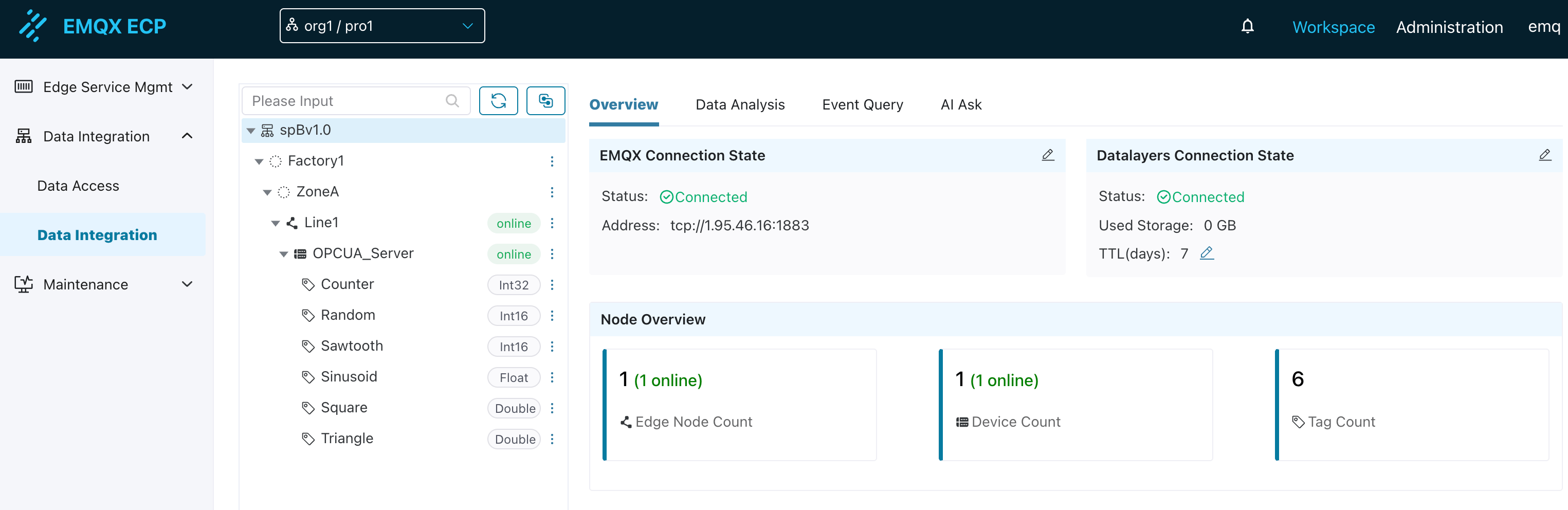The image size is (1568, 510).
Task: Go to Administration in top navigation
Action: tap(1449, 27)
